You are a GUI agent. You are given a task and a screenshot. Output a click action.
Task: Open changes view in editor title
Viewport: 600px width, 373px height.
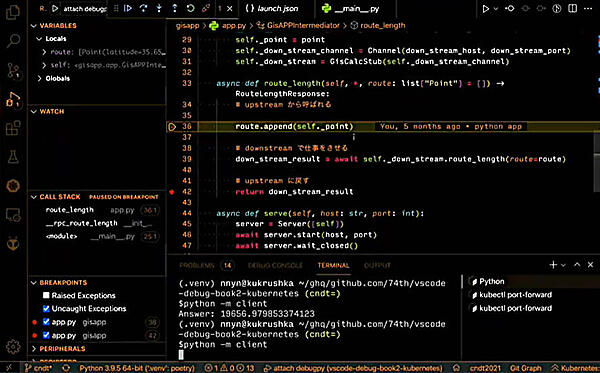510,8
